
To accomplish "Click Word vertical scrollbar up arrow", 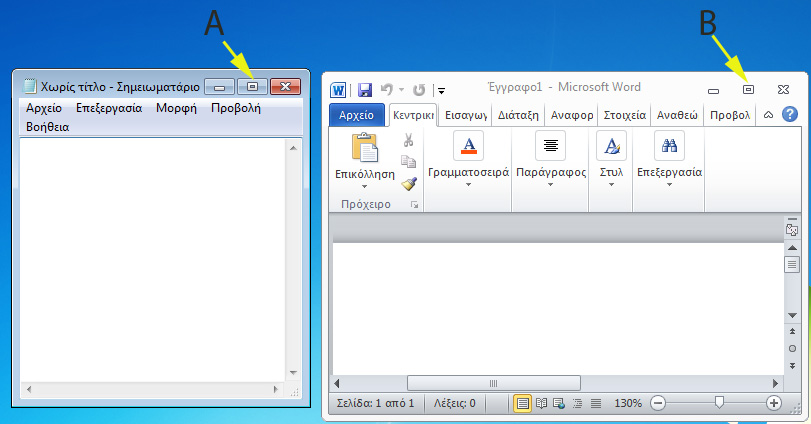I will 792,248.
